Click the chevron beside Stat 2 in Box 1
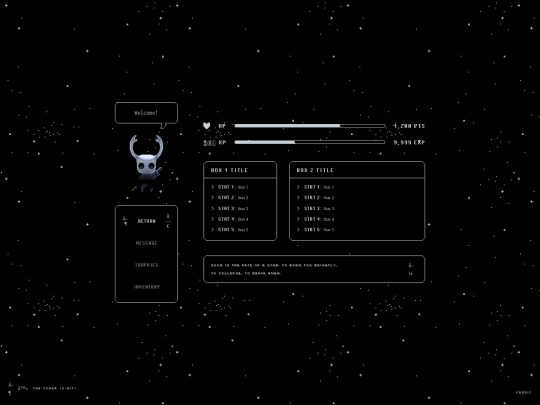 pos(212,198)
